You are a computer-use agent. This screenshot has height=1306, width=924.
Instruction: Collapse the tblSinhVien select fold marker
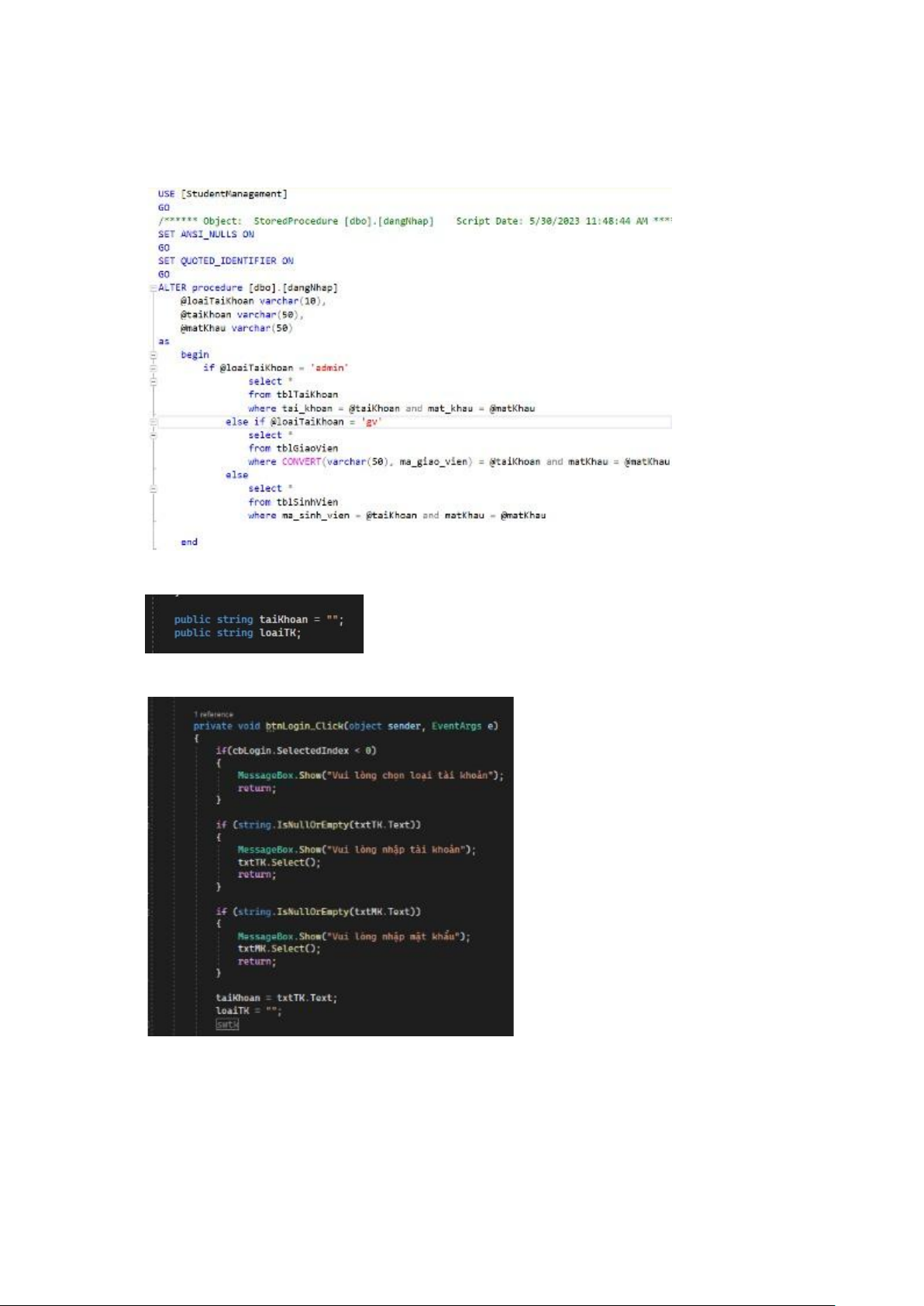tap(153, 489)
